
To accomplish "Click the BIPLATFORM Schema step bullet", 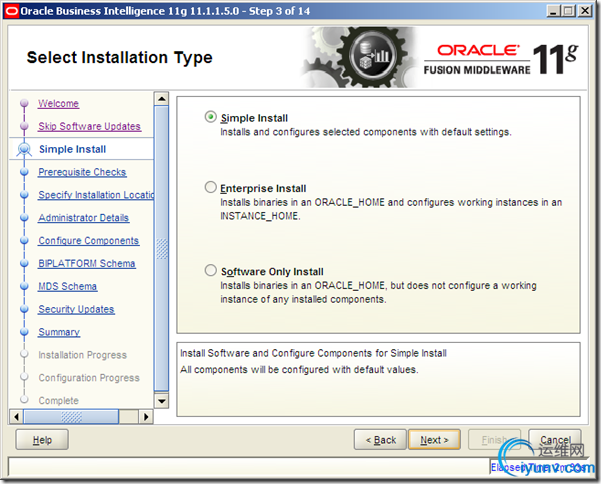I will [25, 263].
